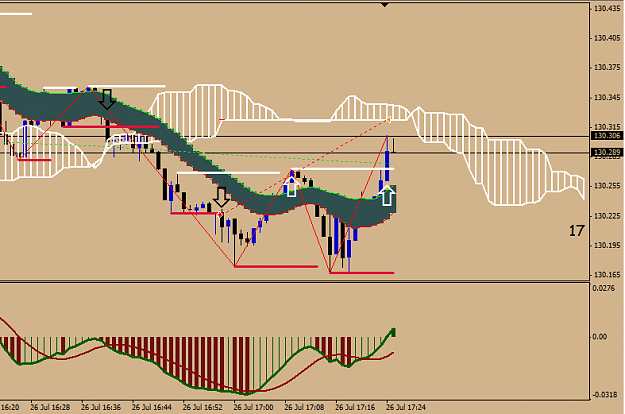Click the 130.255 price scale label

607,186
